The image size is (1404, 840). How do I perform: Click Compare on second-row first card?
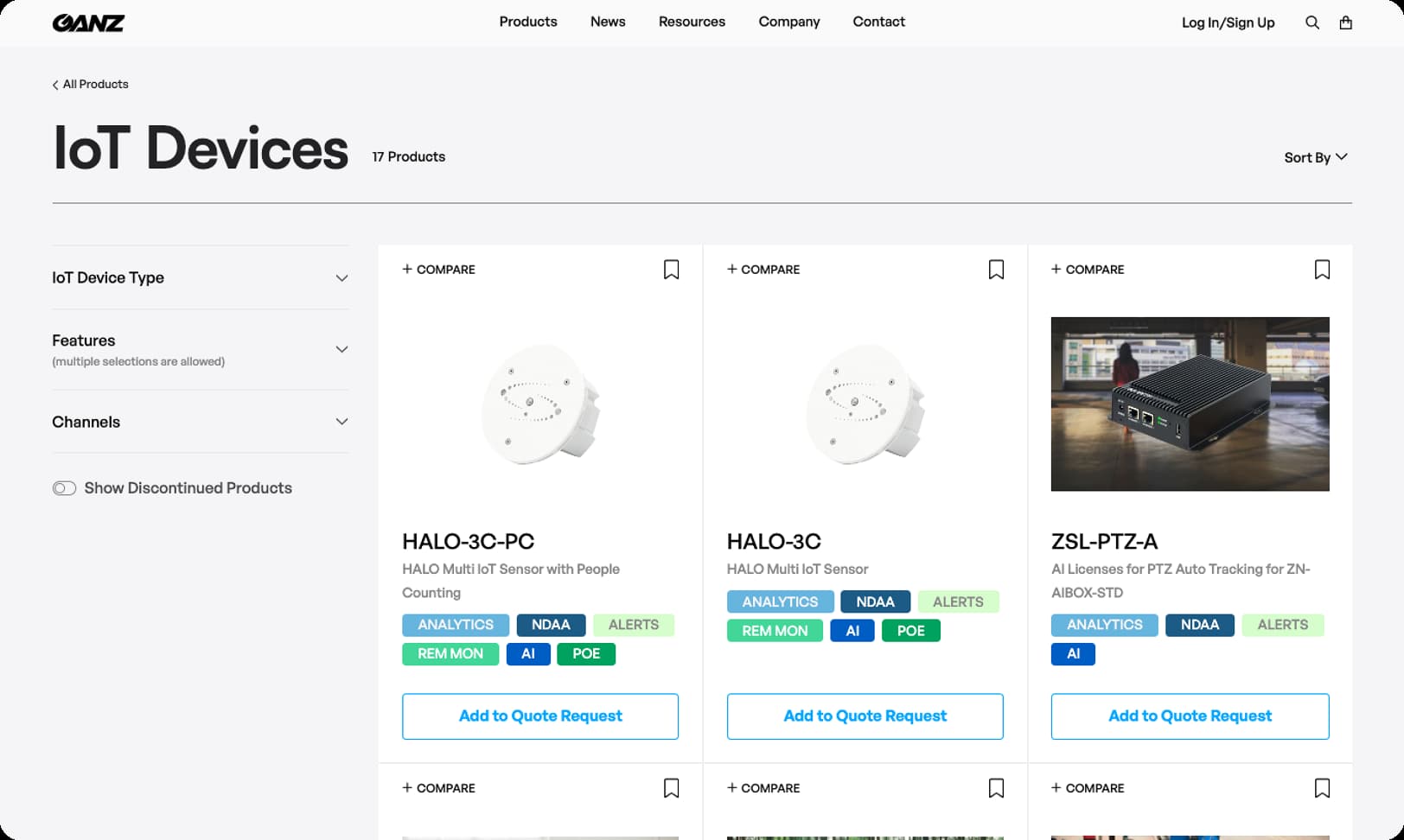point(438,788)
